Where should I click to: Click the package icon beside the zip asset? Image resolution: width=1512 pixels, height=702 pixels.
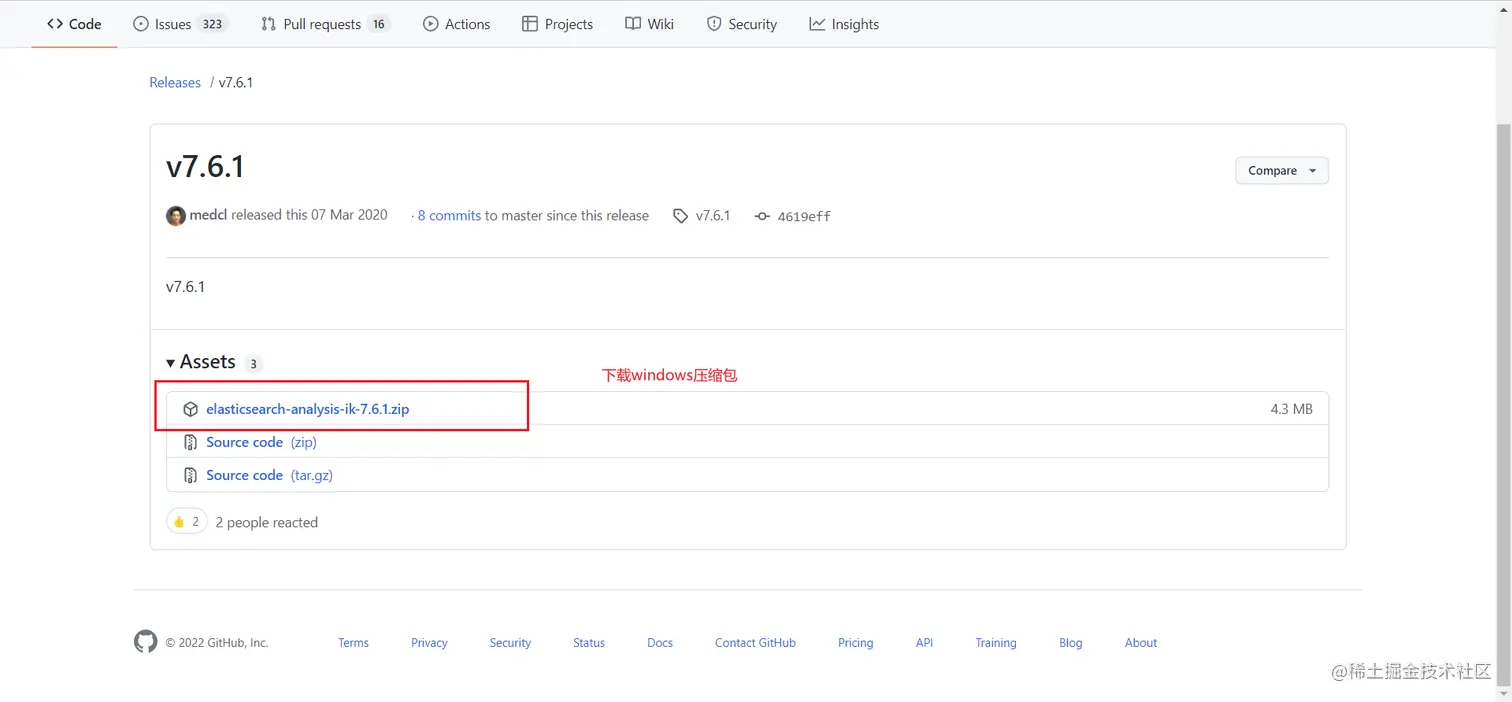tap(190, 409)
